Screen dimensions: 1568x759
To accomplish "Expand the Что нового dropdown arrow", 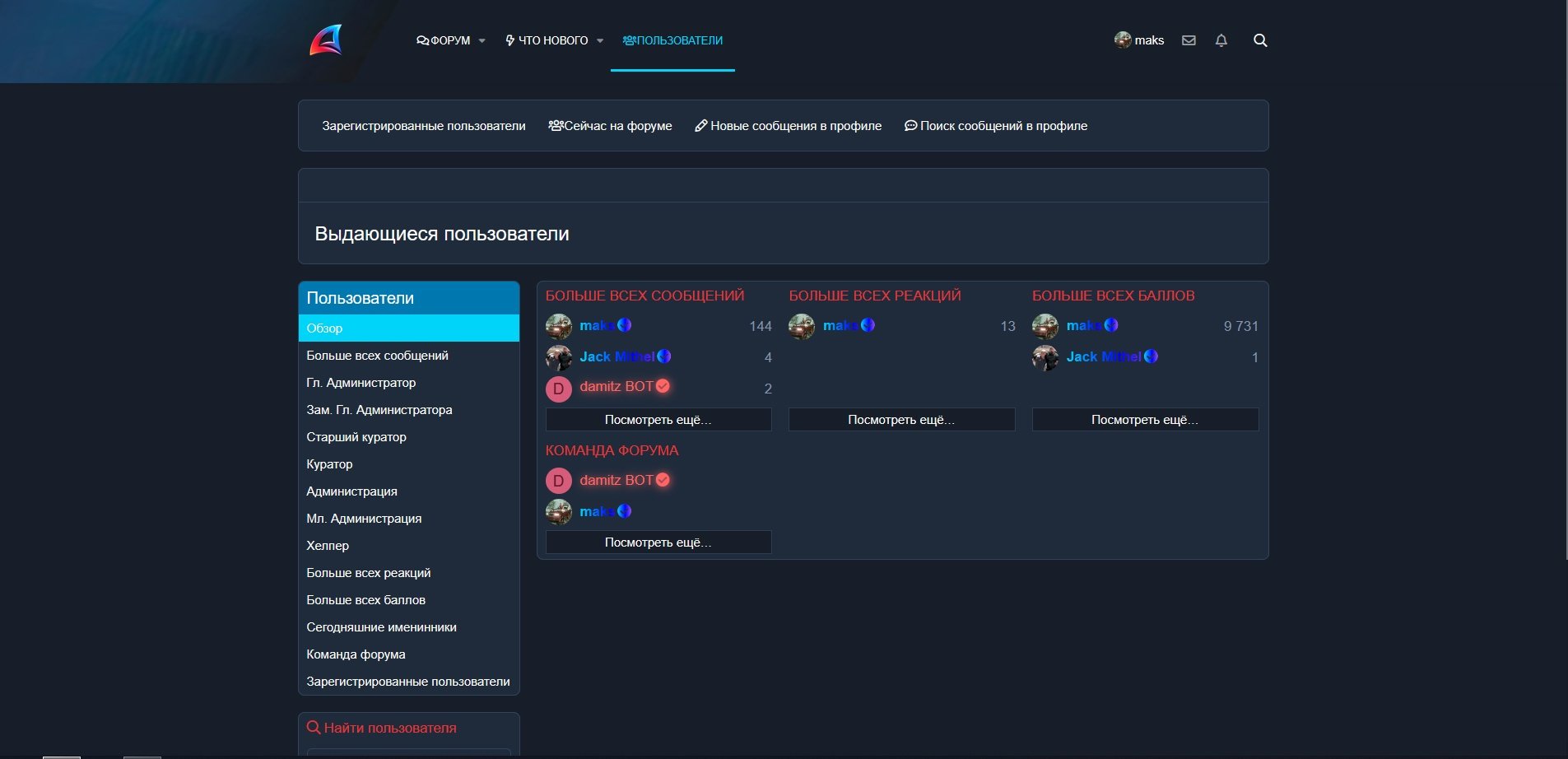I will [x=600, y=41].
